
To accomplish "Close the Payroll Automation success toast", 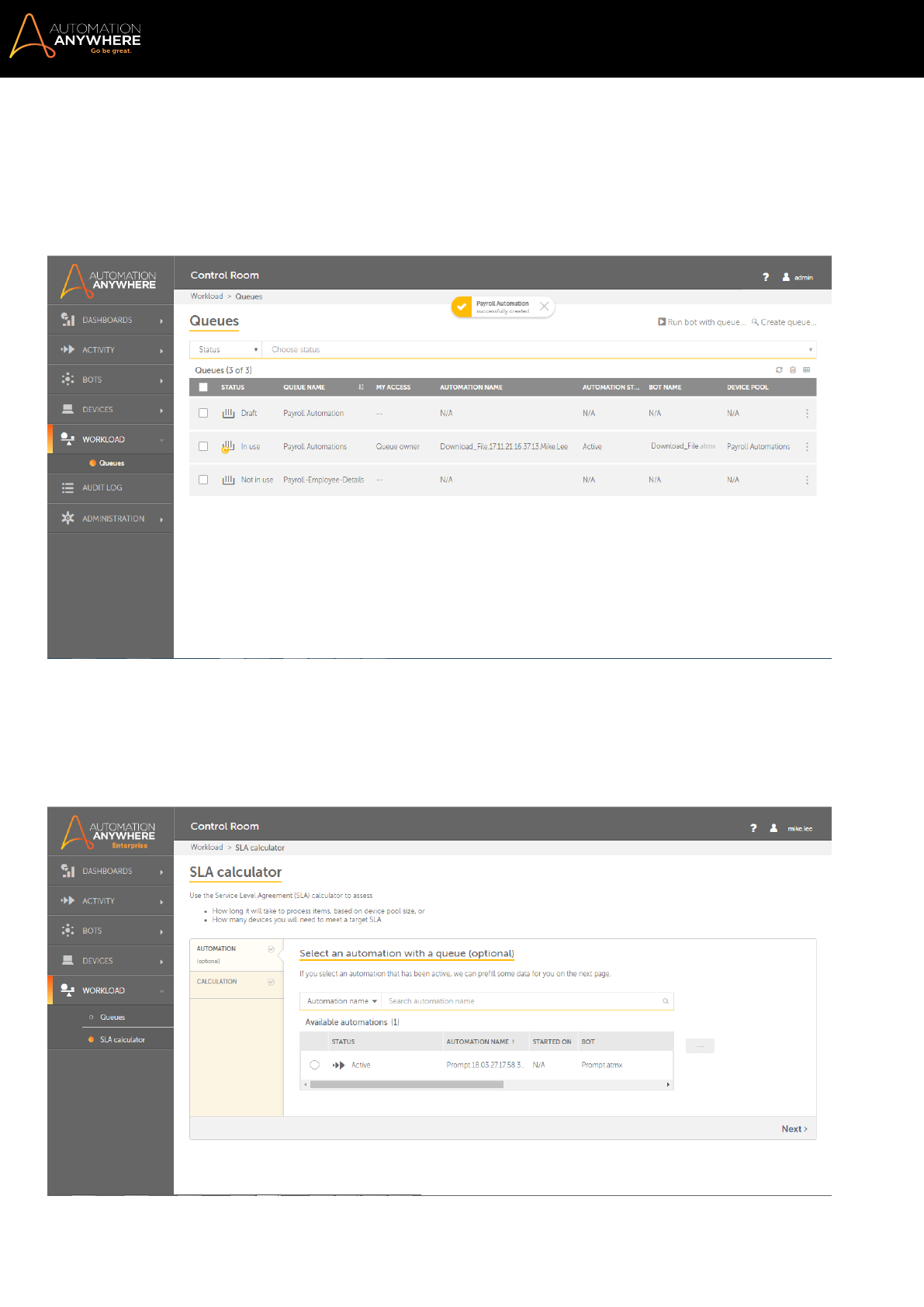I will tap(545, 307).
